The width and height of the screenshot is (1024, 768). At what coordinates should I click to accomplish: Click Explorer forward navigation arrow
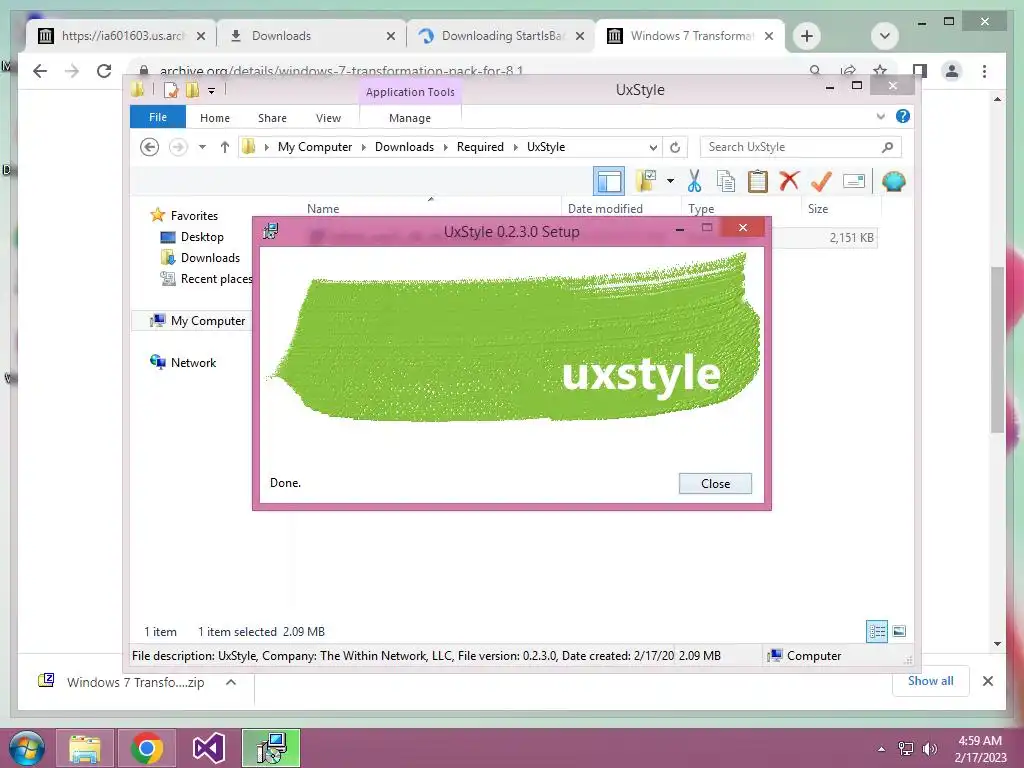point(178,147)
